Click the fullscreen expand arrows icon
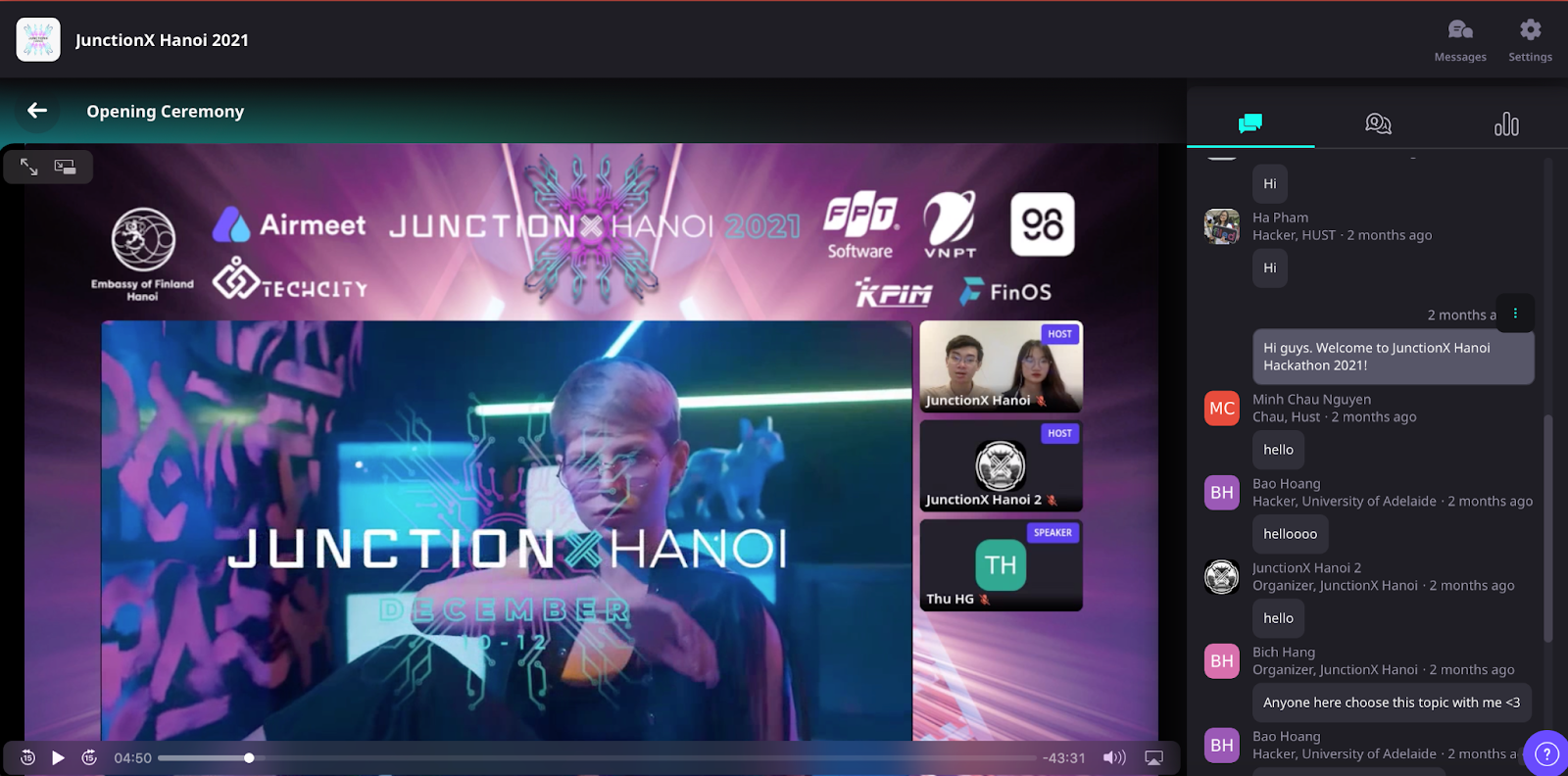The image size is (1568, 776). tap(29, 168)
